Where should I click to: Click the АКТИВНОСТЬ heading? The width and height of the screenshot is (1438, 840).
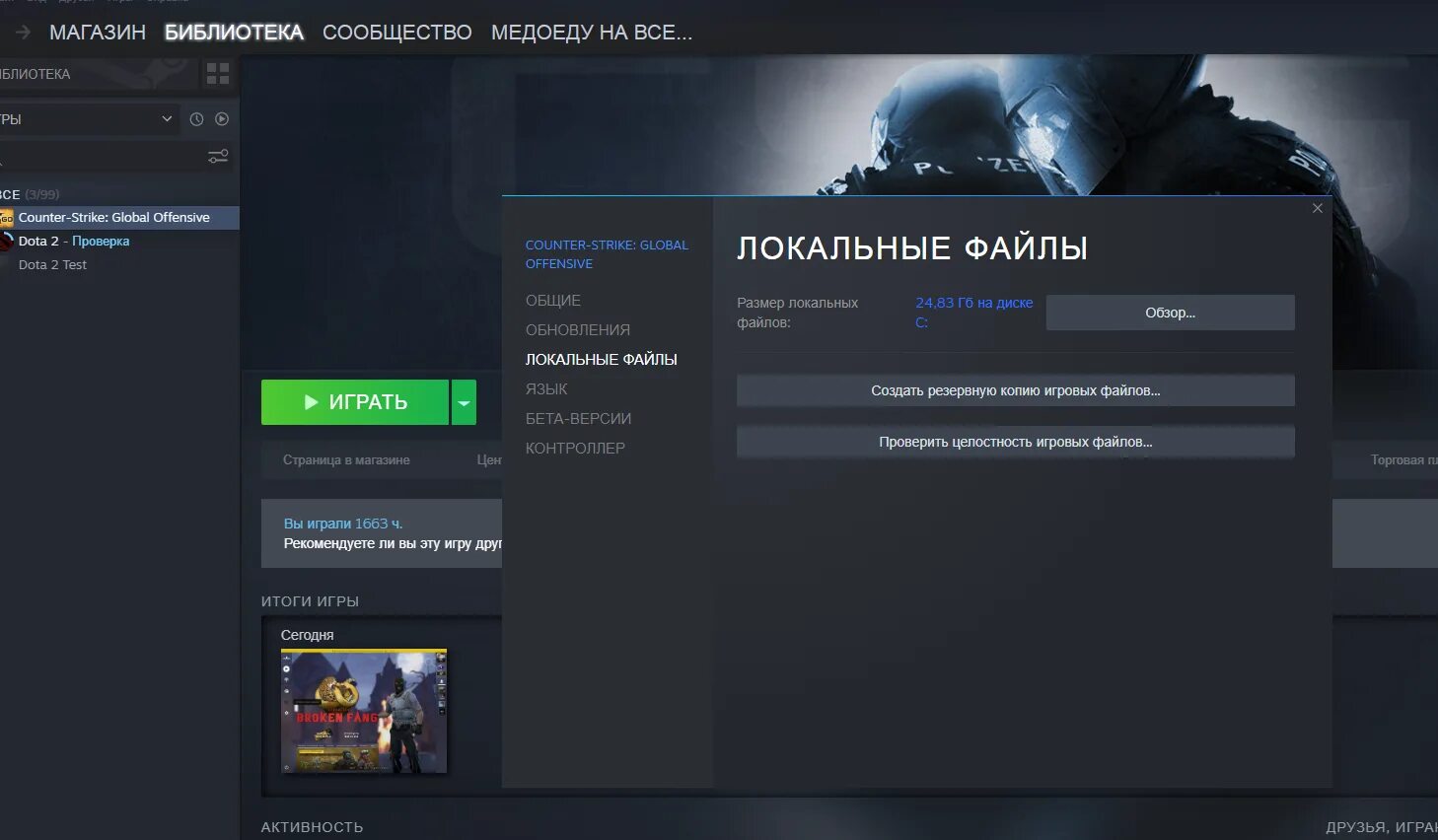pyautogui.click(x=312, y=827)
